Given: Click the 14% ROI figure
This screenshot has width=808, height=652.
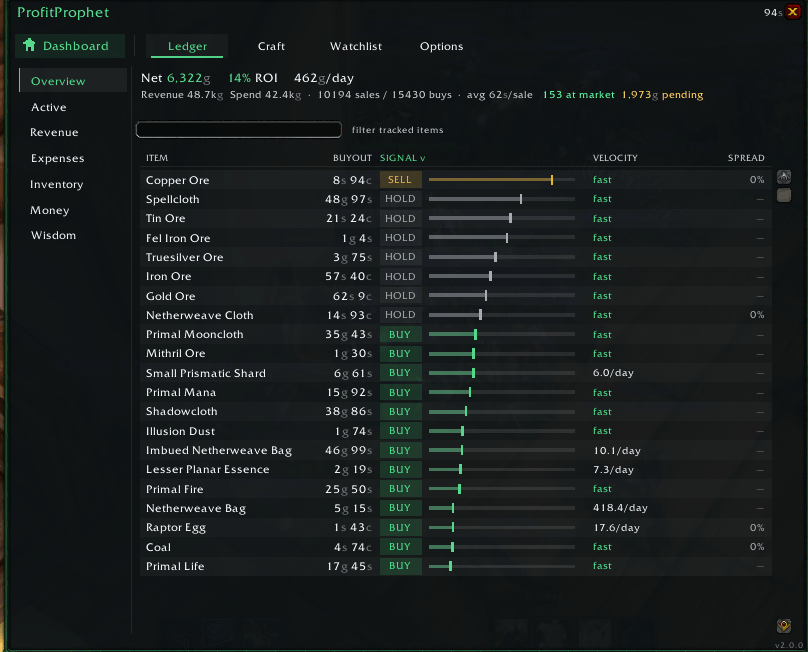Looking at the screenshot, I should pos(253,78).
